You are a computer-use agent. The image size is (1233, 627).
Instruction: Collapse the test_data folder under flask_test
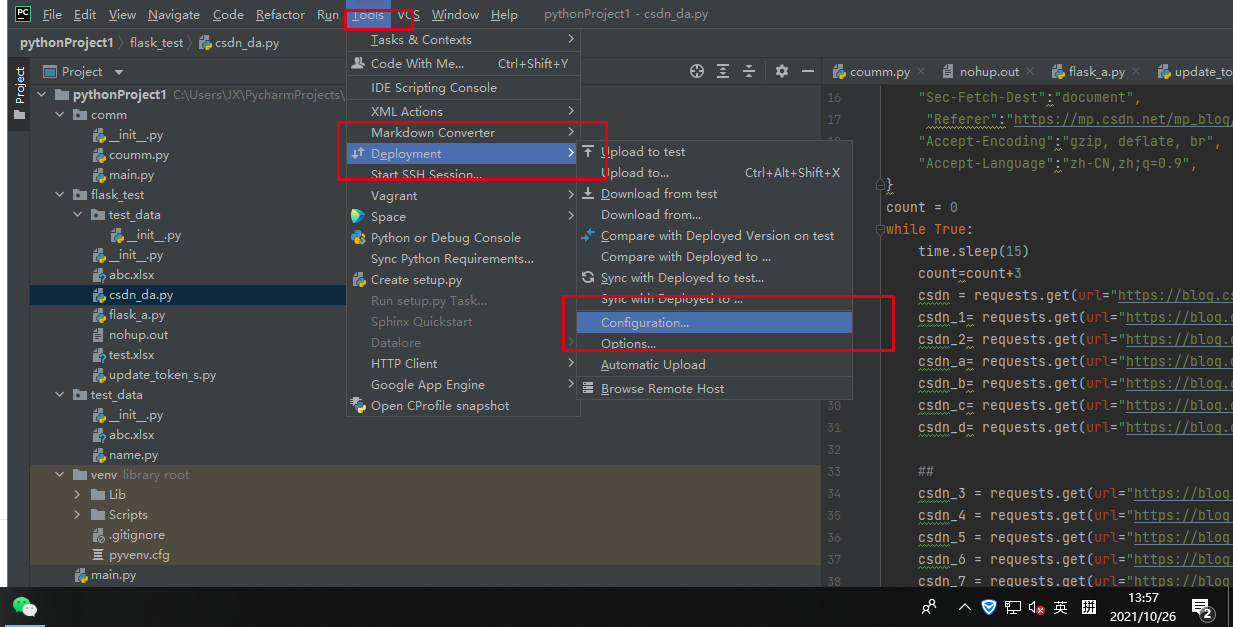(x=78, y=214)
